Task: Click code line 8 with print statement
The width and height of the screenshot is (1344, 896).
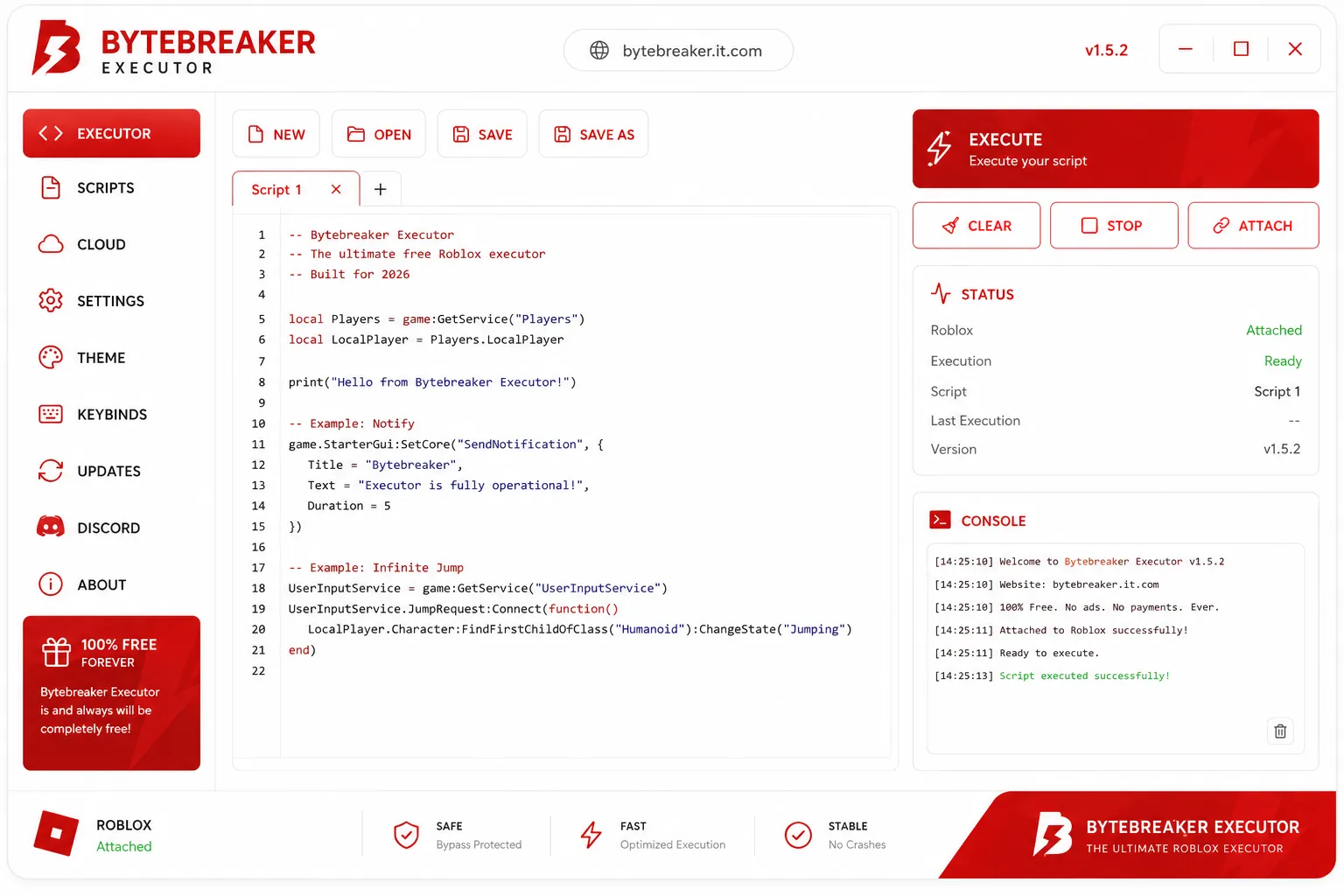Action: pyautogui.click(x=432, y=382)
